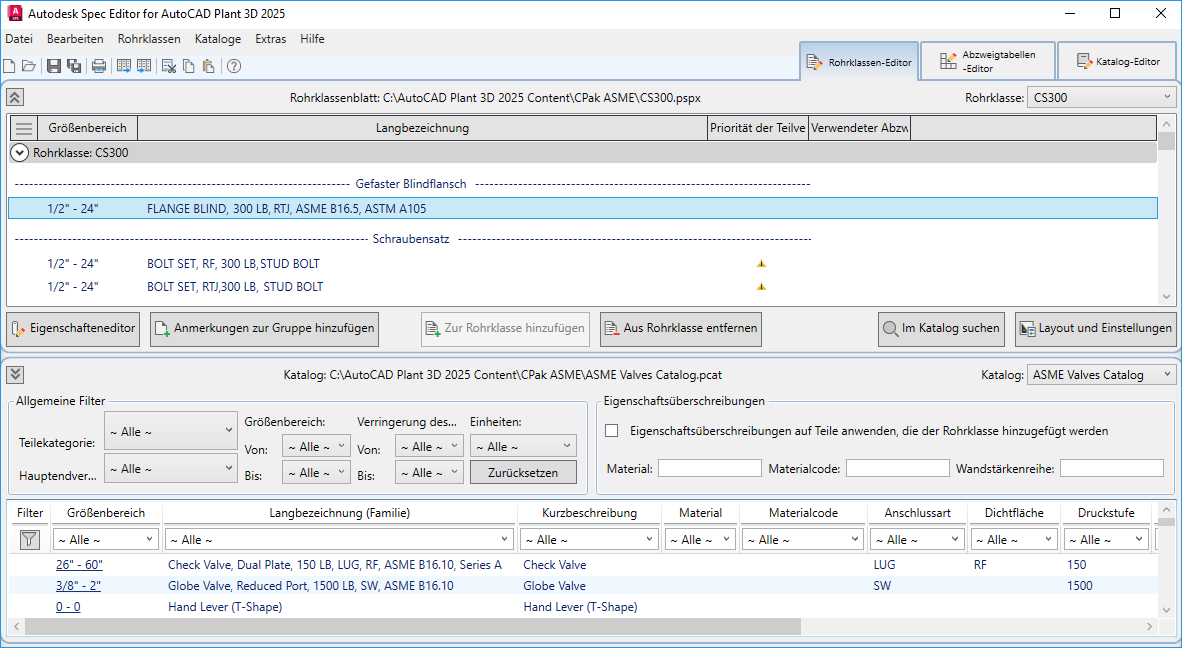
Task: Open Verringerung Von dropdown
Action: 430,446
